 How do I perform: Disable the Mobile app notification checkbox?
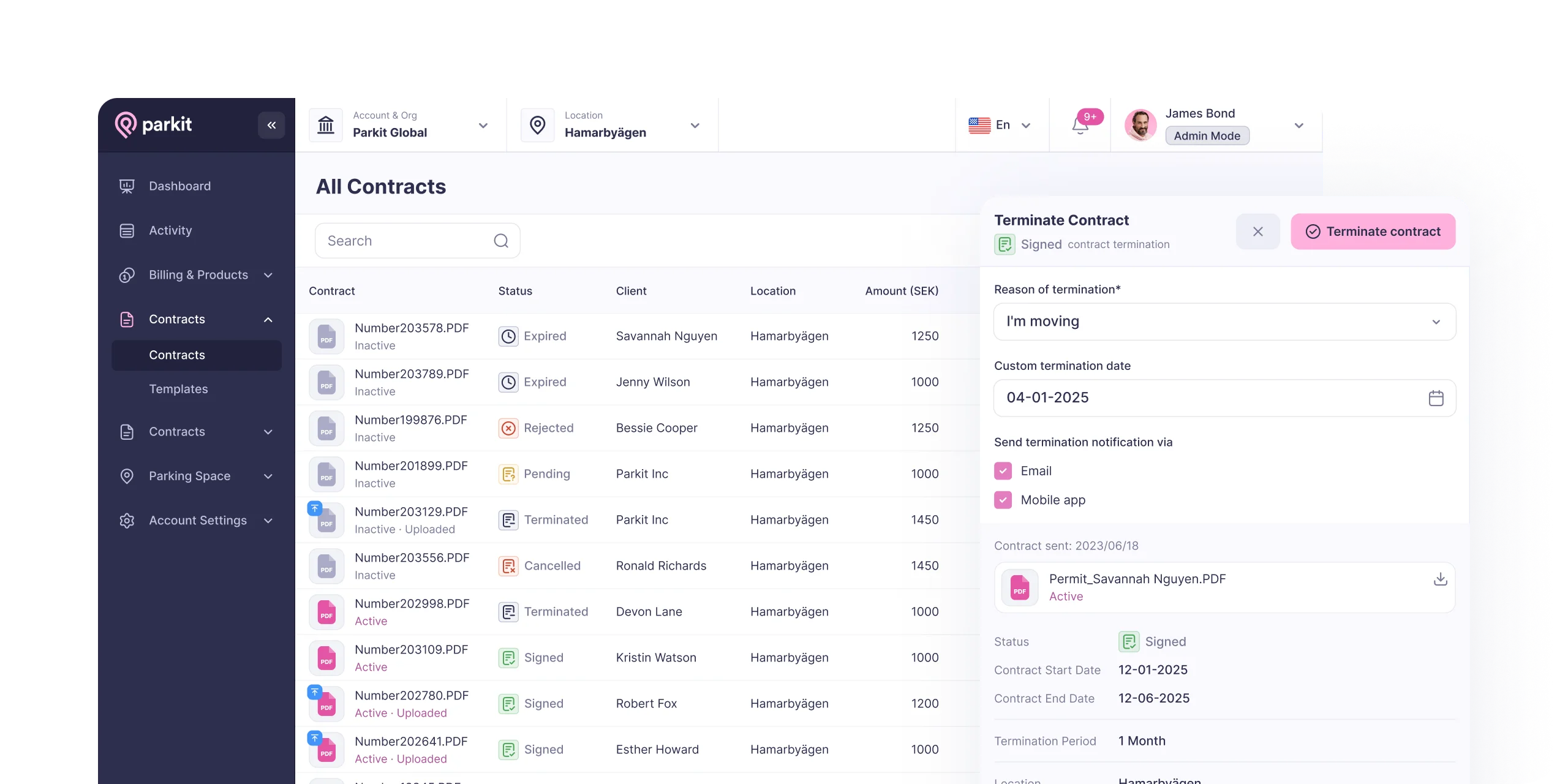(x=1003, y=500)
